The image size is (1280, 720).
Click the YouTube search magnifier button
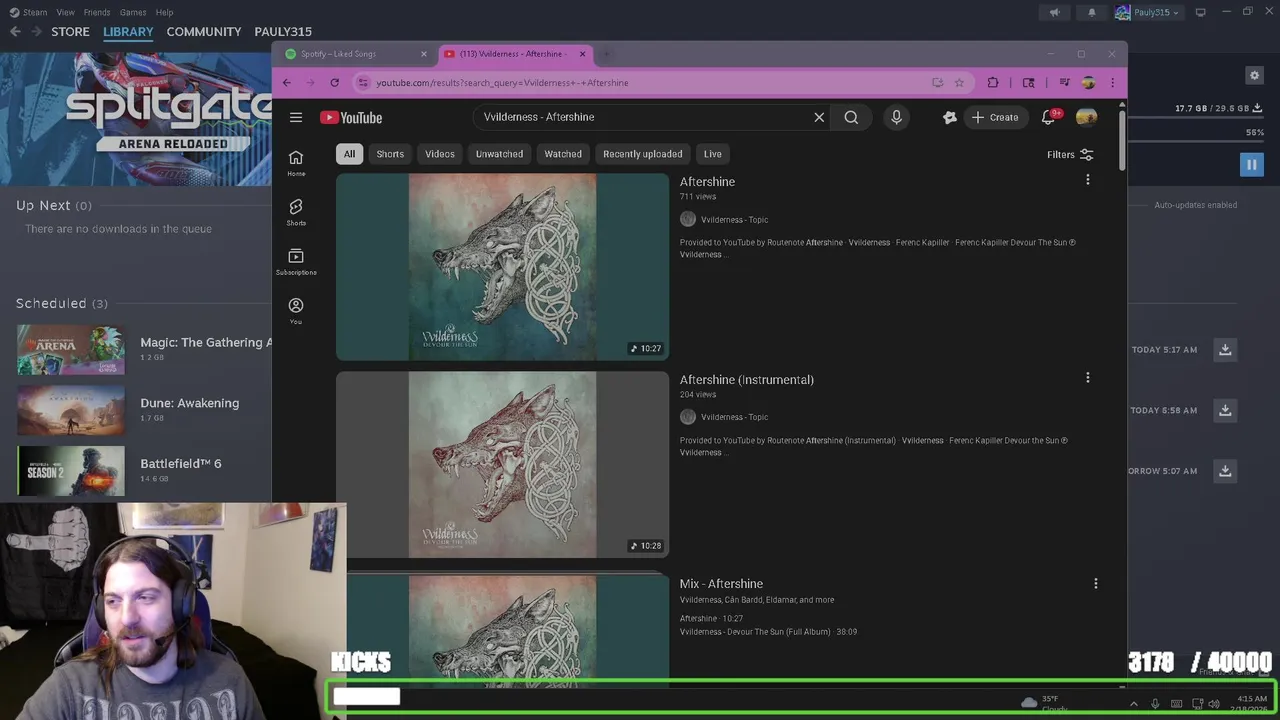tap(851, 117)
